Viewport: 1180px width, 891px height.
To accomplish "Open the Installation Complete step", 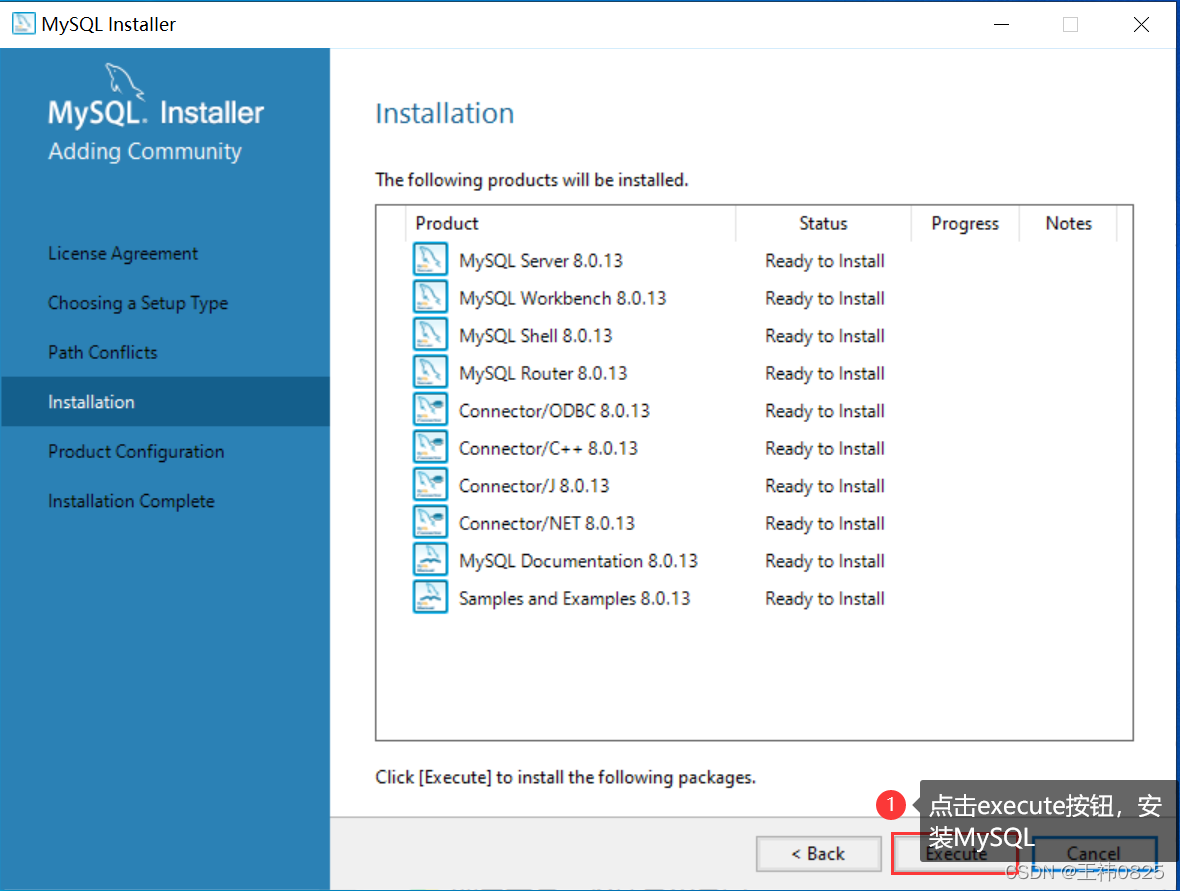I will click(x=131, y=501).
